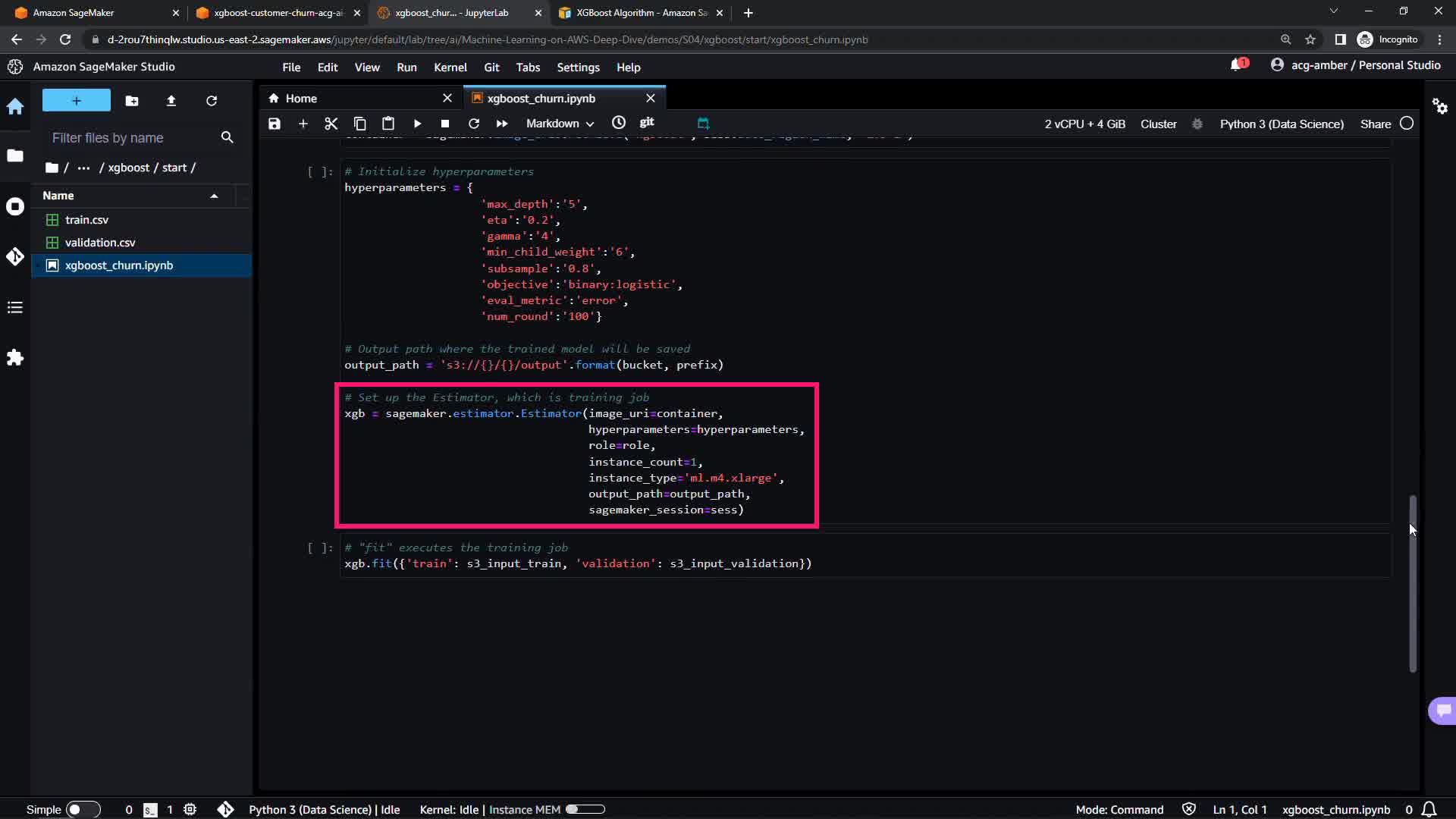1456x819 pixels.
Task: Insert a new cell below
Action: (x=303, y=124)
